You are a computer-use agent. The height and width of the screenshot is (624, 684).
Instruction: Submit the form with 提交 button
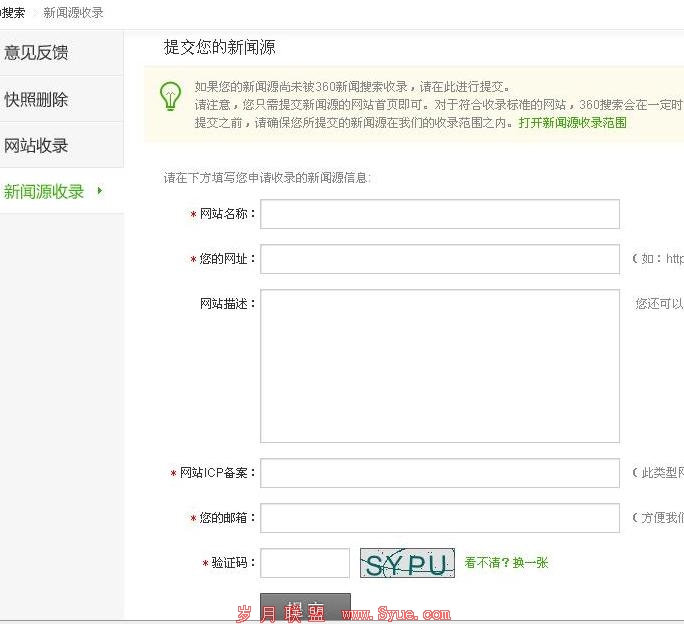click(x=305, y=607)
